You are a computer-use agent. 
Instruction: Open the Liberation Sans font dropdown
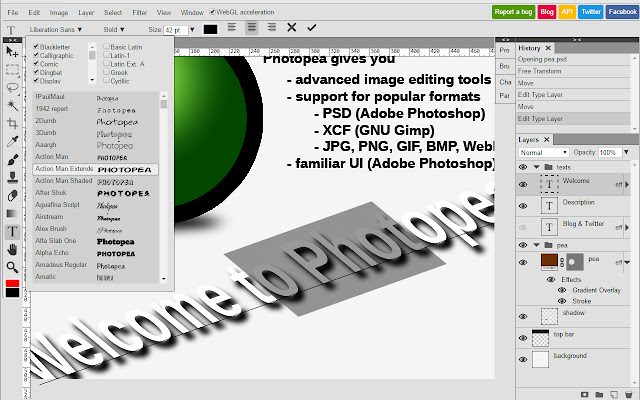point(56,29)
